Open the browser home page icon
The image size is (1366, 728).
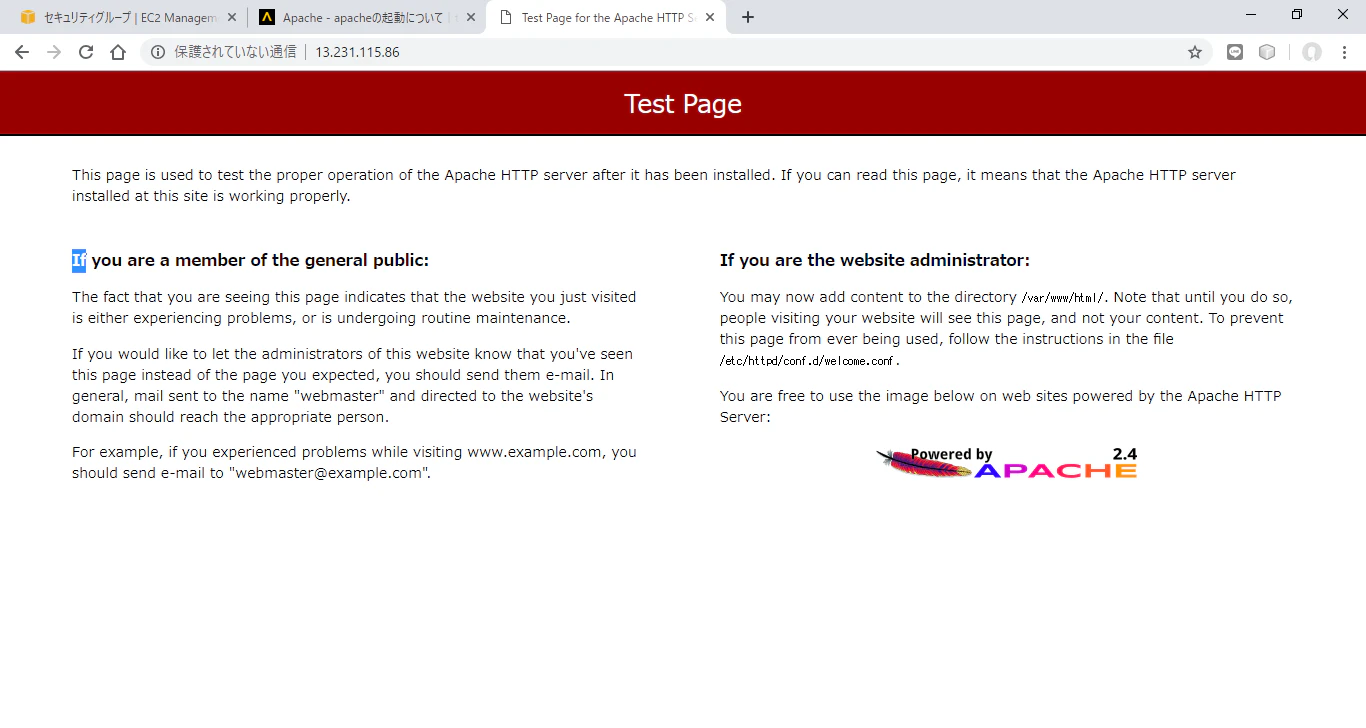118,52
